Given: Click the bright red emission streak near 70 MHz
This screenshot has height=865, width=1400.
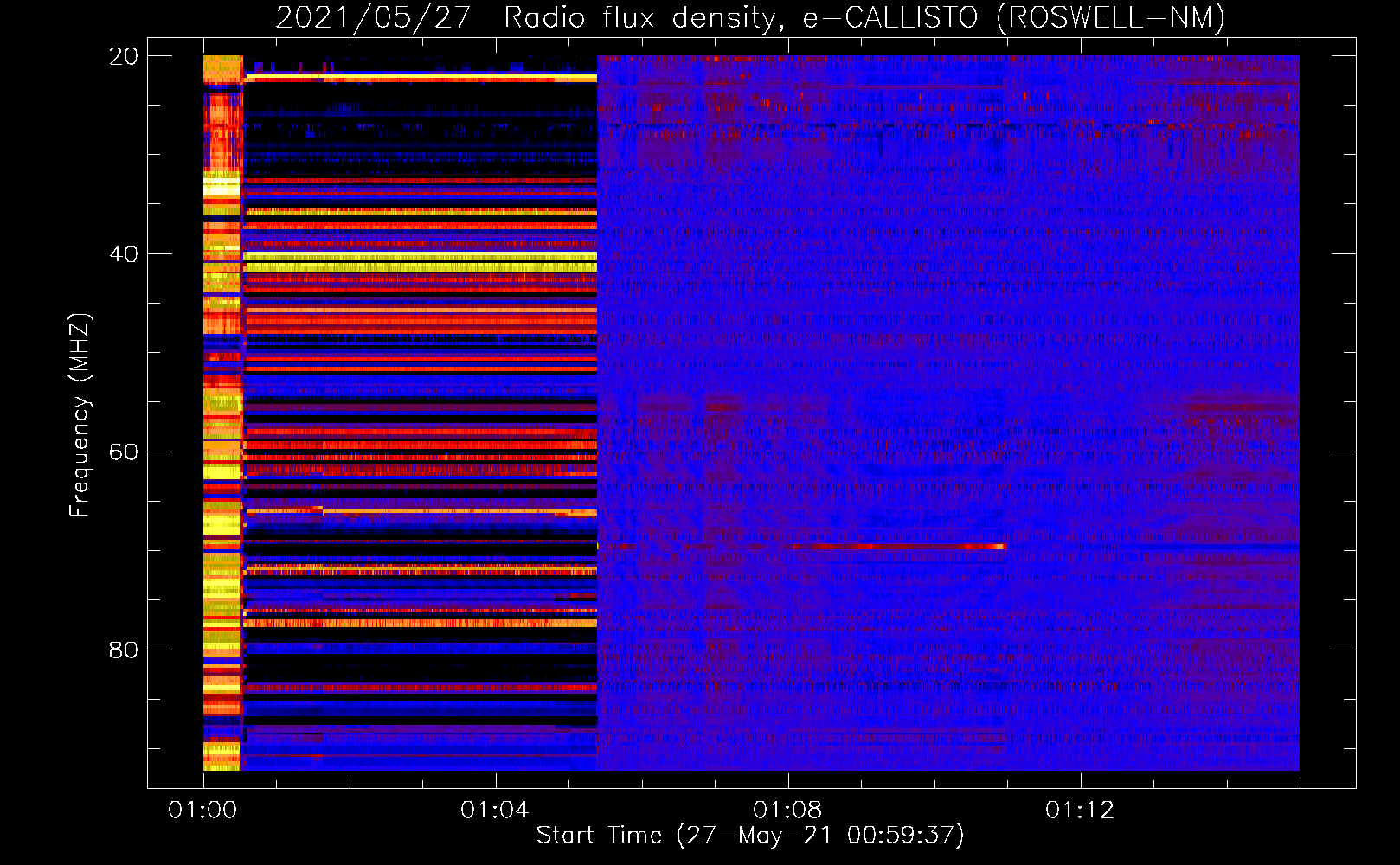Looking at the screenshot, I should pyautogui.click(x=898, y=547).
